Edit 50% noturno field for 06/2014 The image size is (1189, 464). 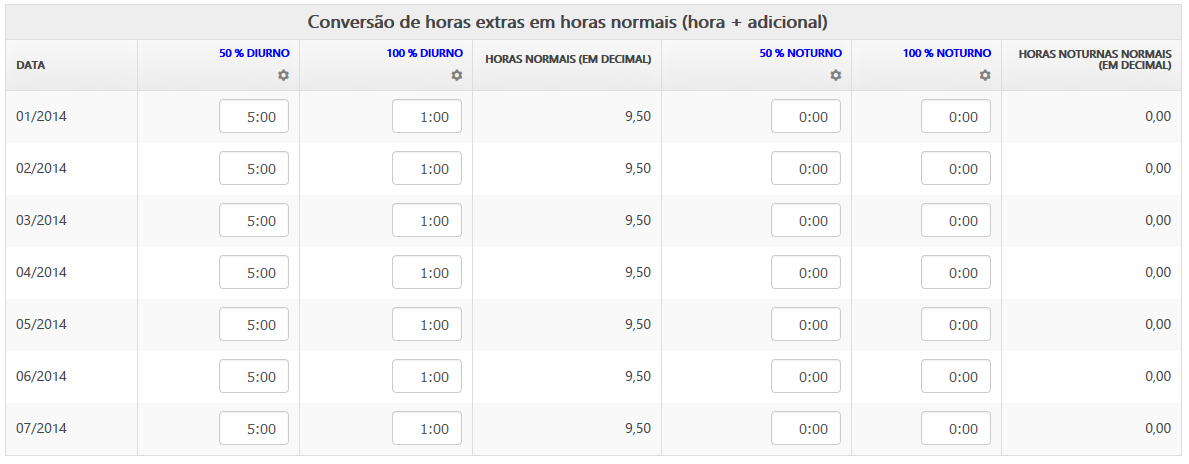pos(806,376)
